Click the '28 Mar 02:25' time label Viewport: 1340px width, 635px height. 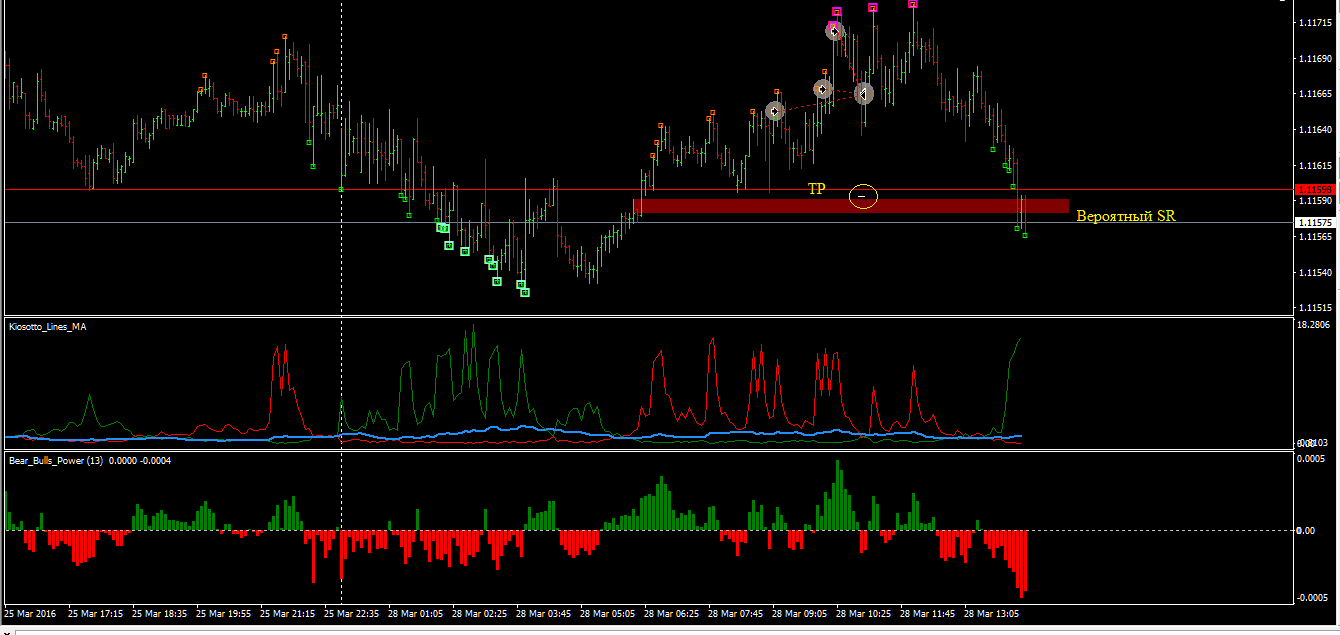(479, 613)
